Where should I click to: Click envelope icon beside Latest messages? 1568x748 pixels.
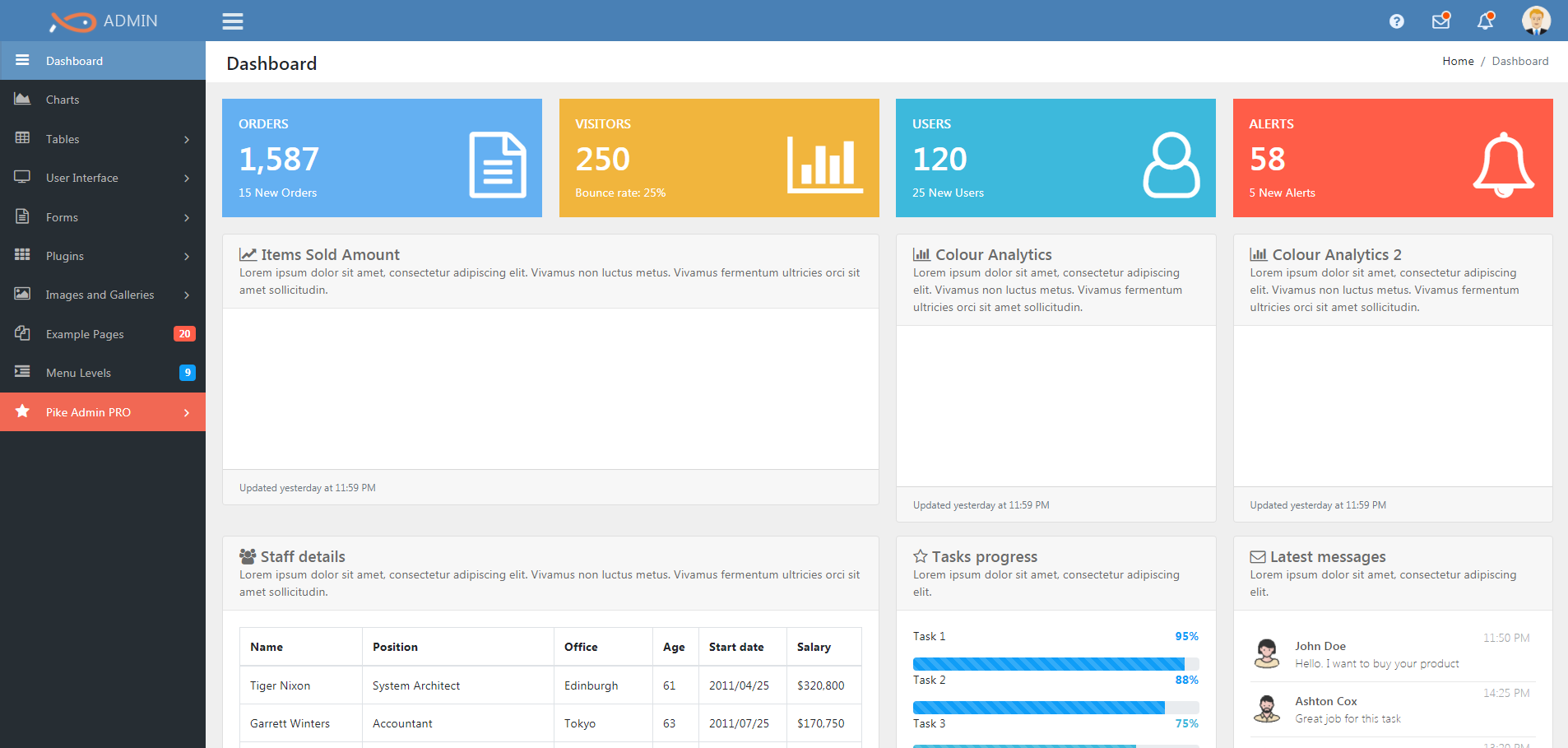pyautogui.click(x=1258, y=557)
